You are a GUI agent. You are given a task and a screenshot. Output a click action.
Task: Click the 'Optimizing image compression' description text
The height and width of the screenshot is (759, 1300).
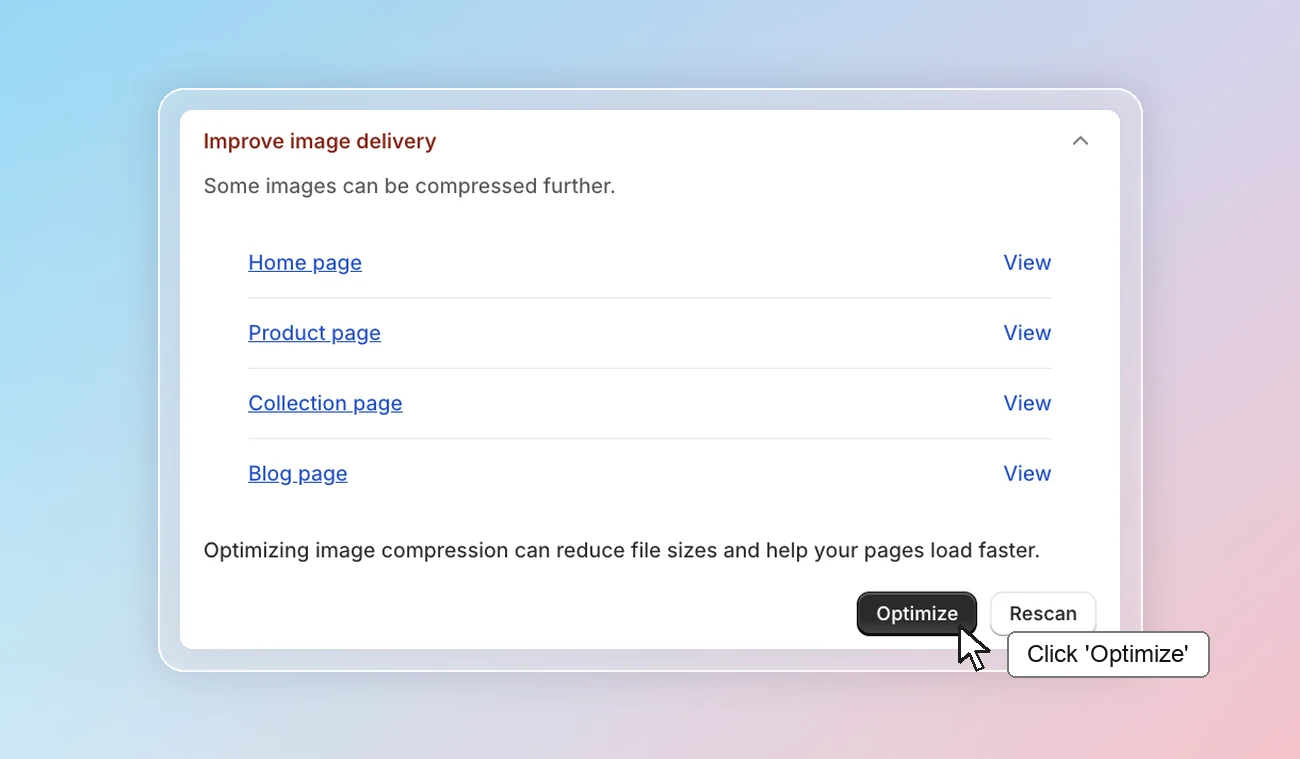[622, 551]
